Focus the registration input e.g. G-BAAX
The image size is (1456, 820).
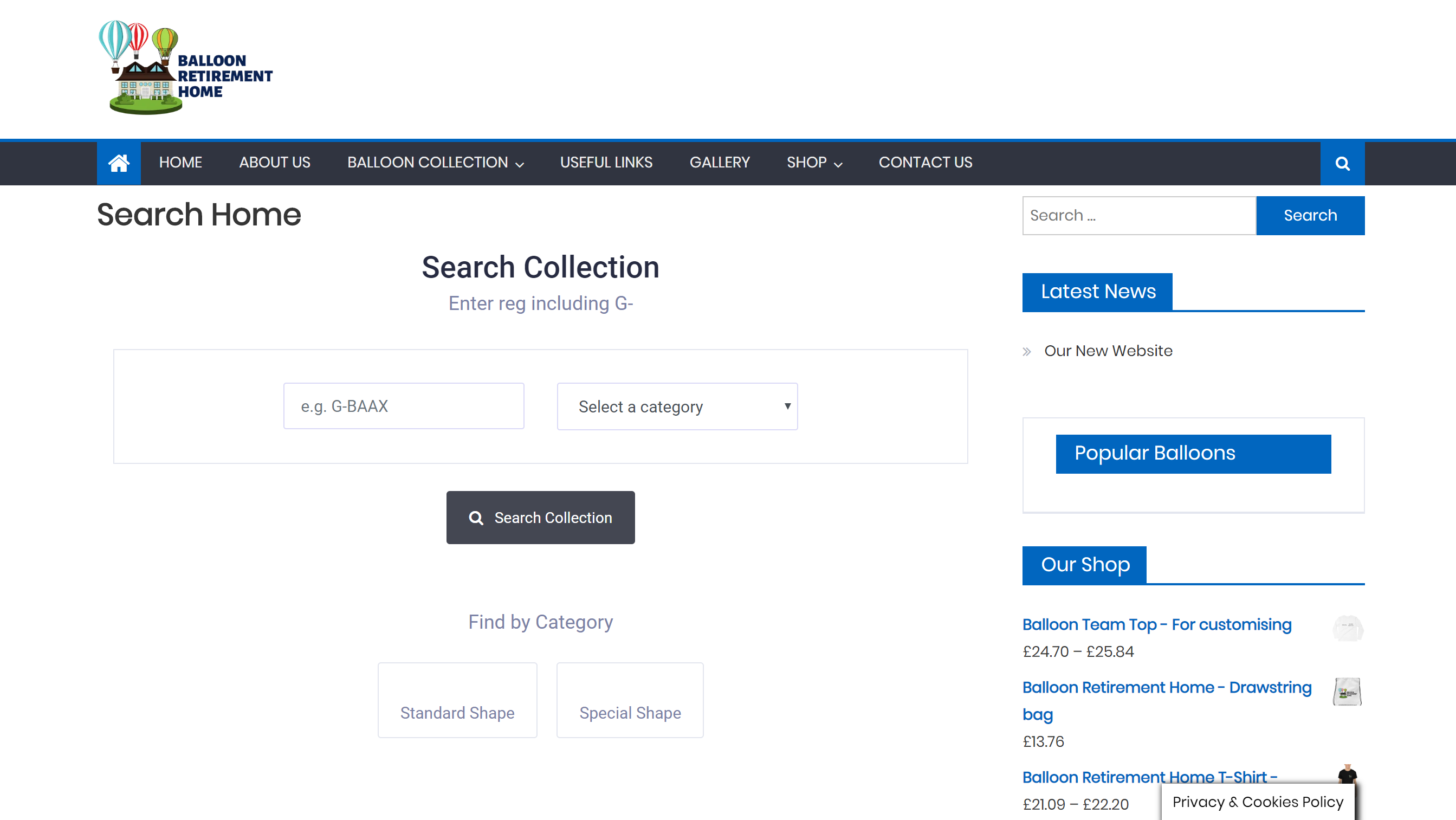404,406
